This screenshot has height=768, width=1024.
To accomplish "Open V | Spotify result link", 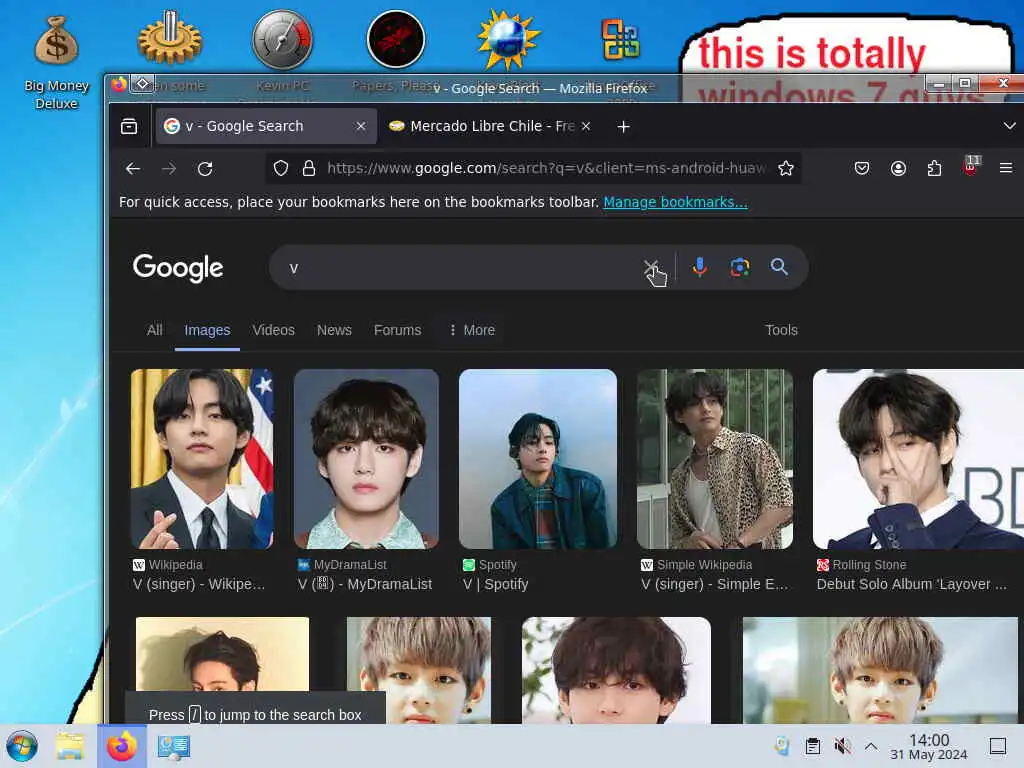I will (496, 584).
